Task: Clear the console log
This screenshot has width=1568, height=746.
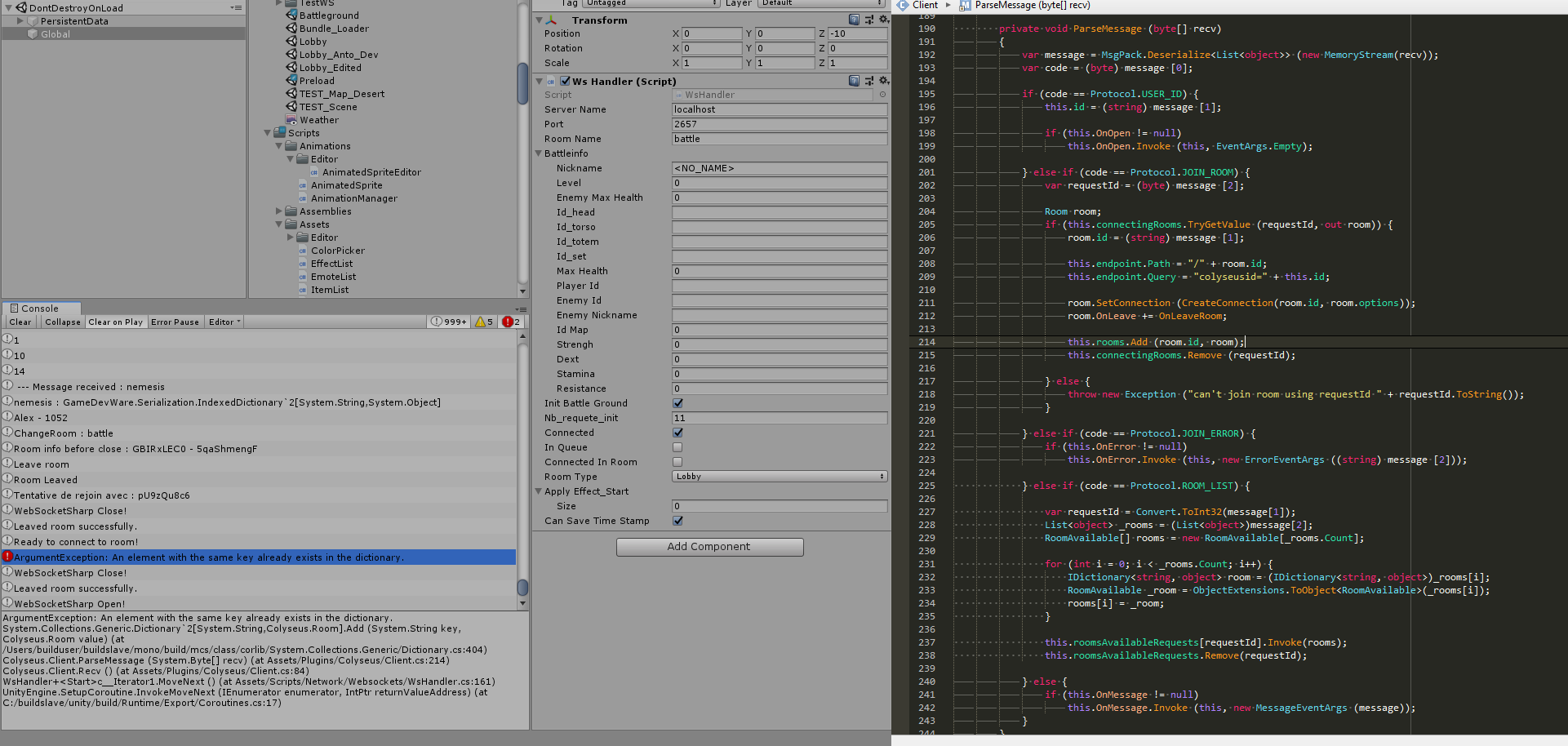Action: pyautogui.click(x=20, y=322)
